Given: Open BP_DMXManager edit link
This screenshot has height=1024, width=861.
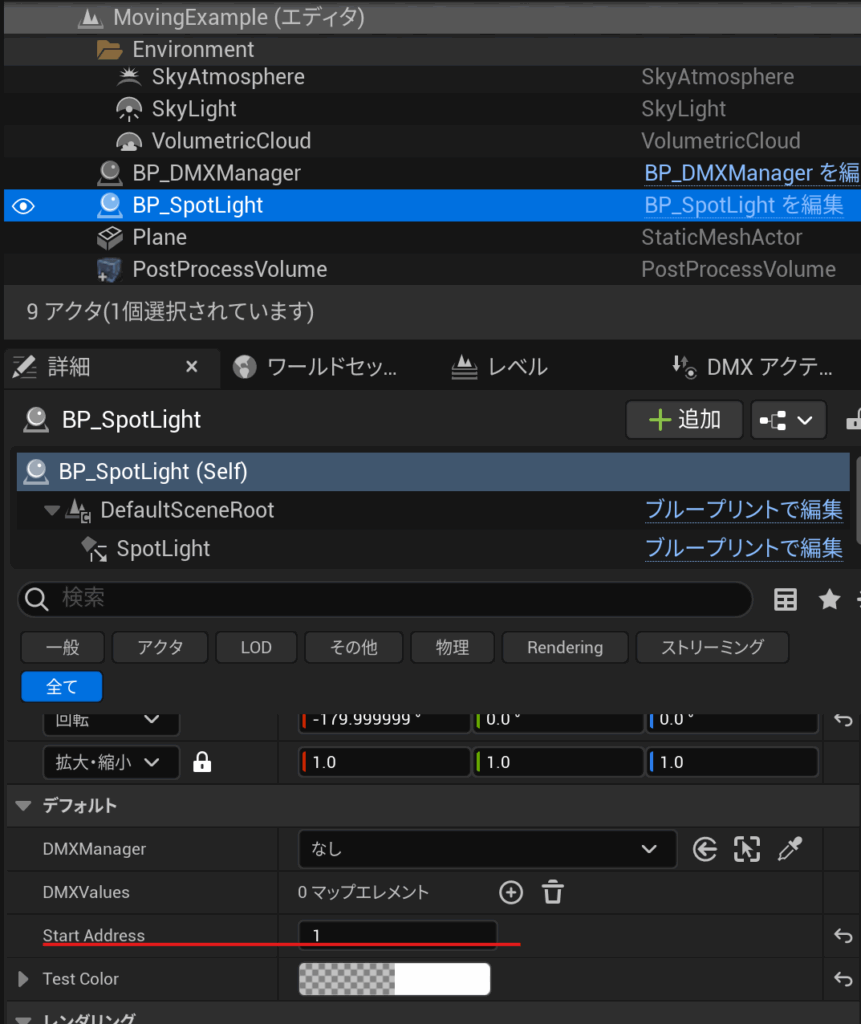Looking at the screenshot, I should click(x=752, y=173).
